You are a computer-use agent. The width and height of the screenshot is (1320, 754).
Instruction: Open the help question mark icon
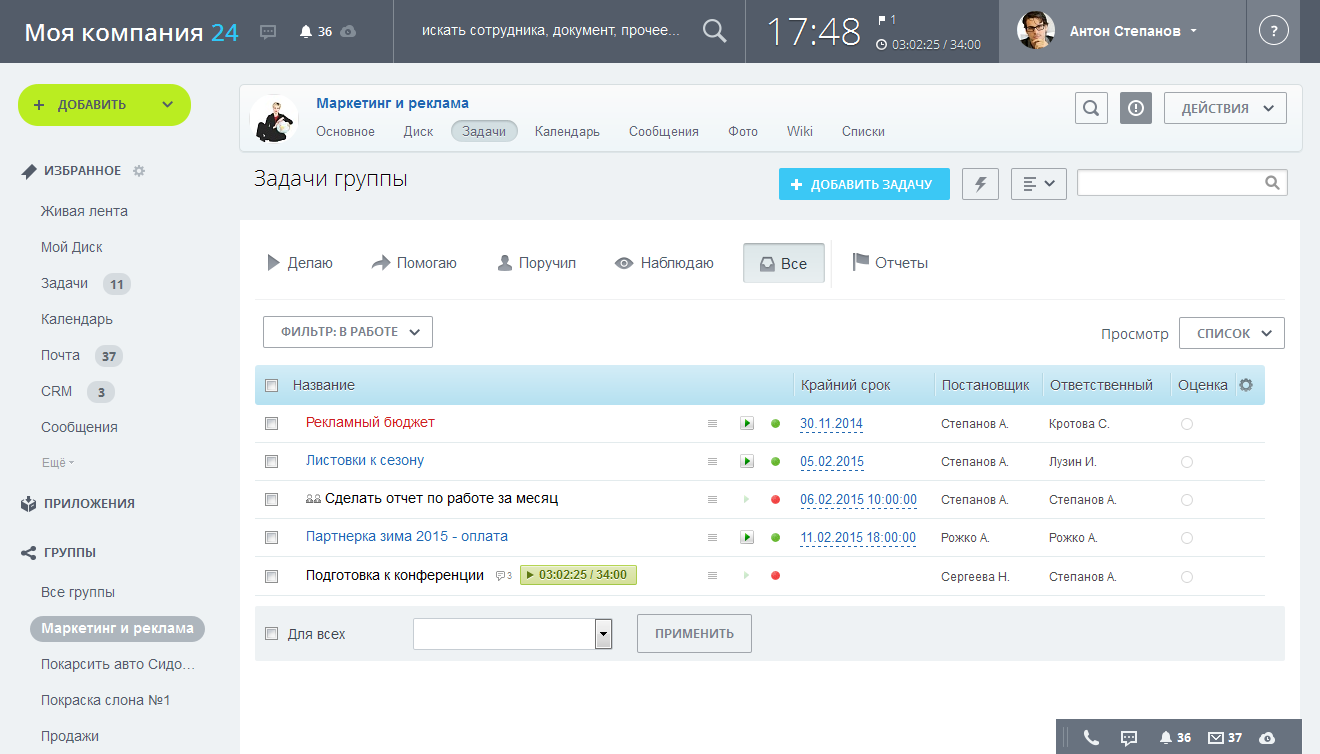tap(1273, 31)
